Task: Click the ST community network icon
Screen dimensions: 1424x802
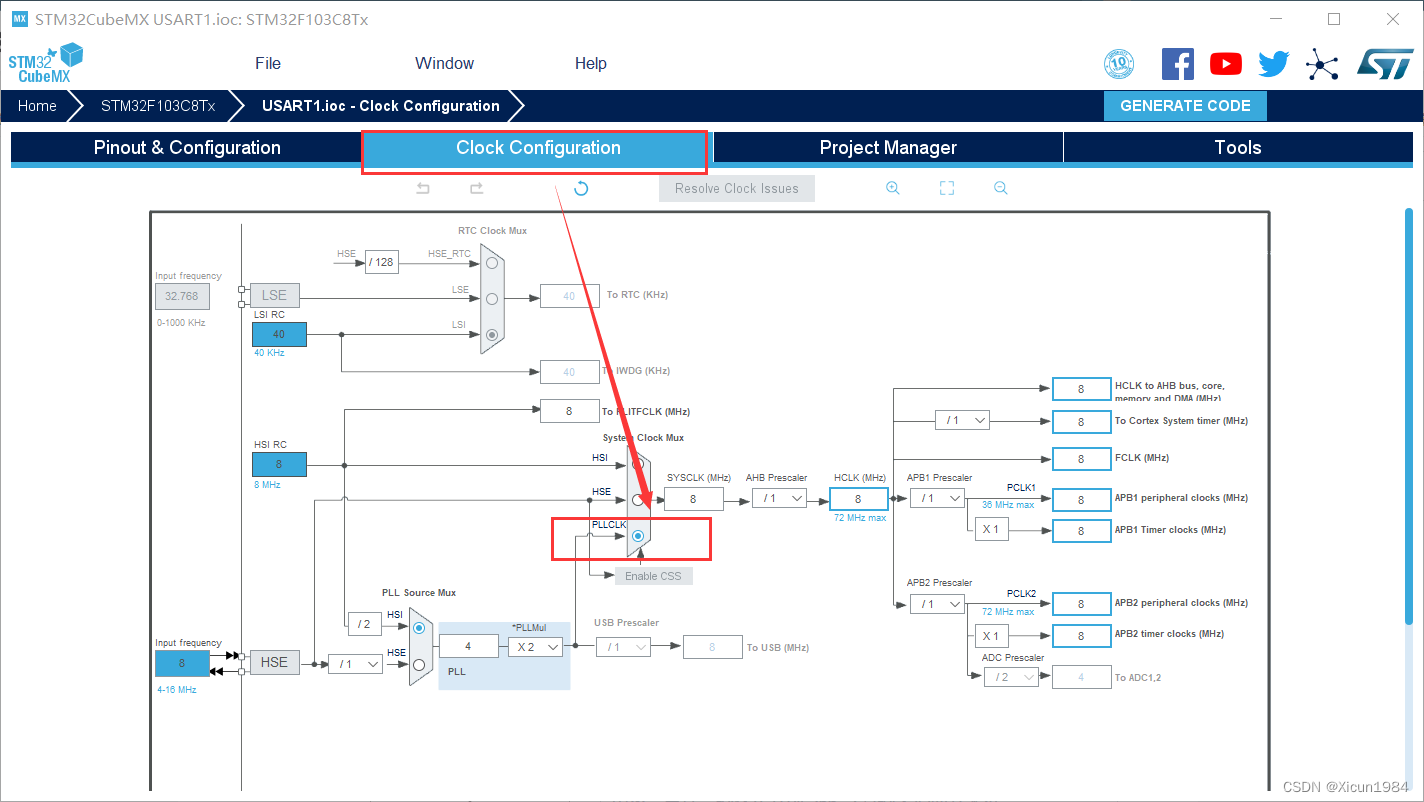Action: point(1322,64)
